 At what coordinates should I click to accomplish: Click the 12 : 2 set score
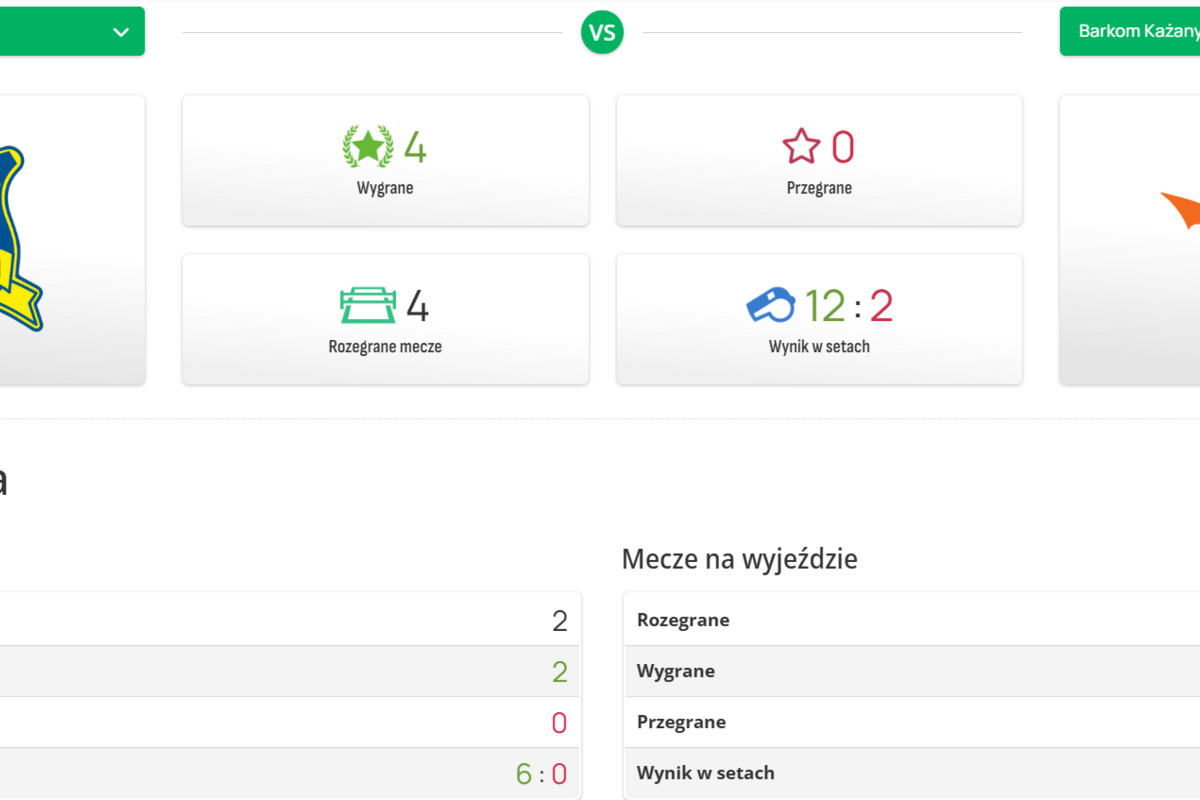click(x=849, y=306)
